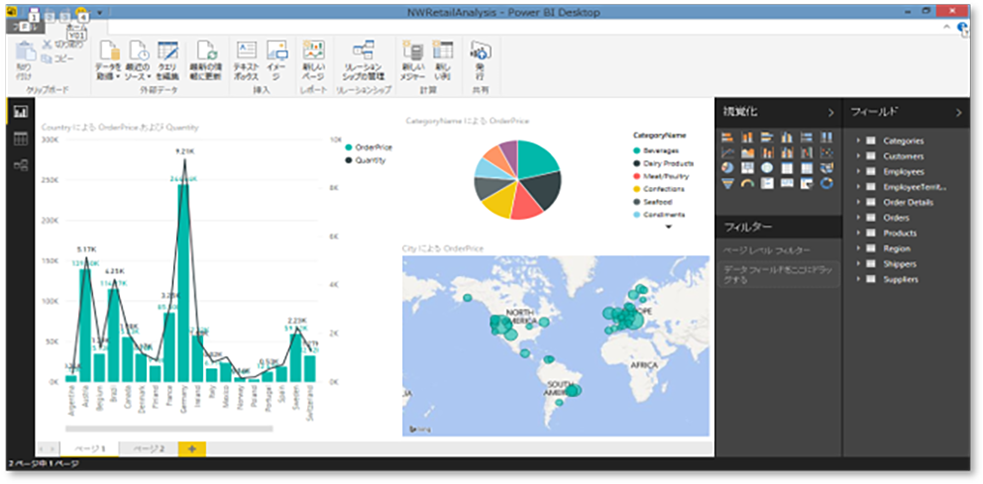Image resolution: width=983 pixels, height=484 pixels.
Task: Select the stacked bar chart visualization
Action: [728, 137]
